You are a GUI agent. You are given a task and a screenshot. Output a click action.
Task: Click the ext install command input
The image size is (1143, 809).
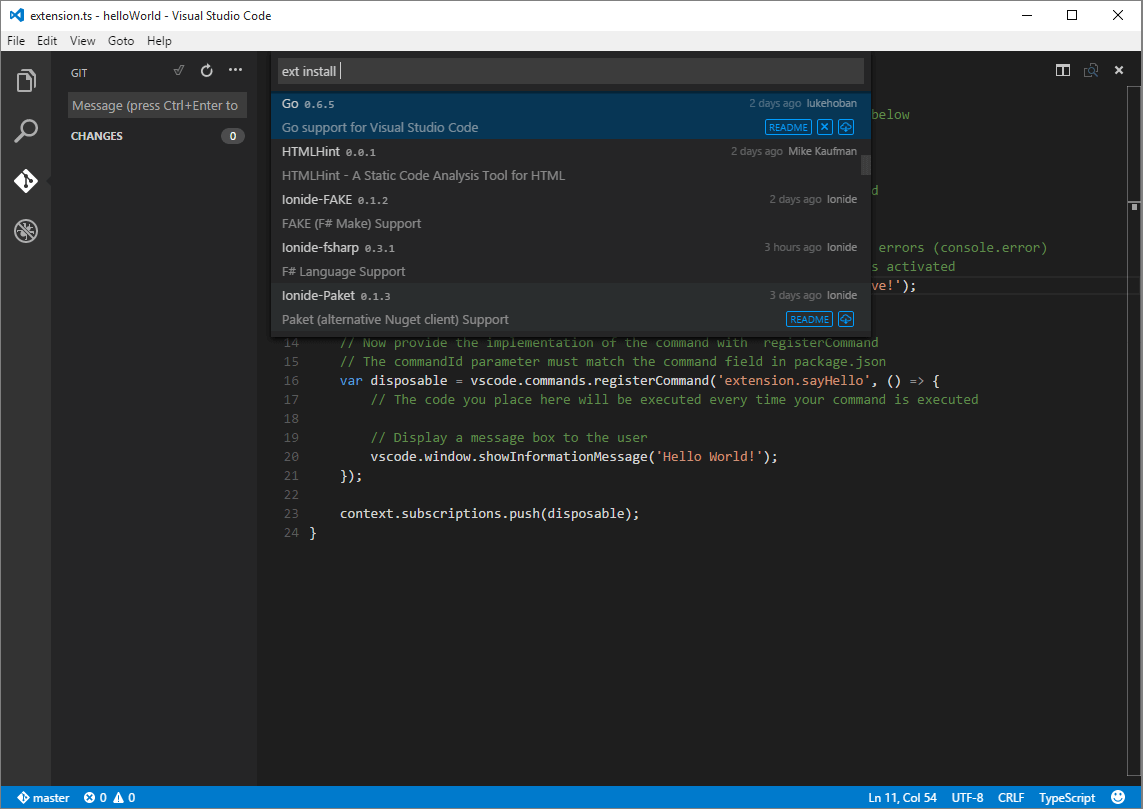coord(572,71)
